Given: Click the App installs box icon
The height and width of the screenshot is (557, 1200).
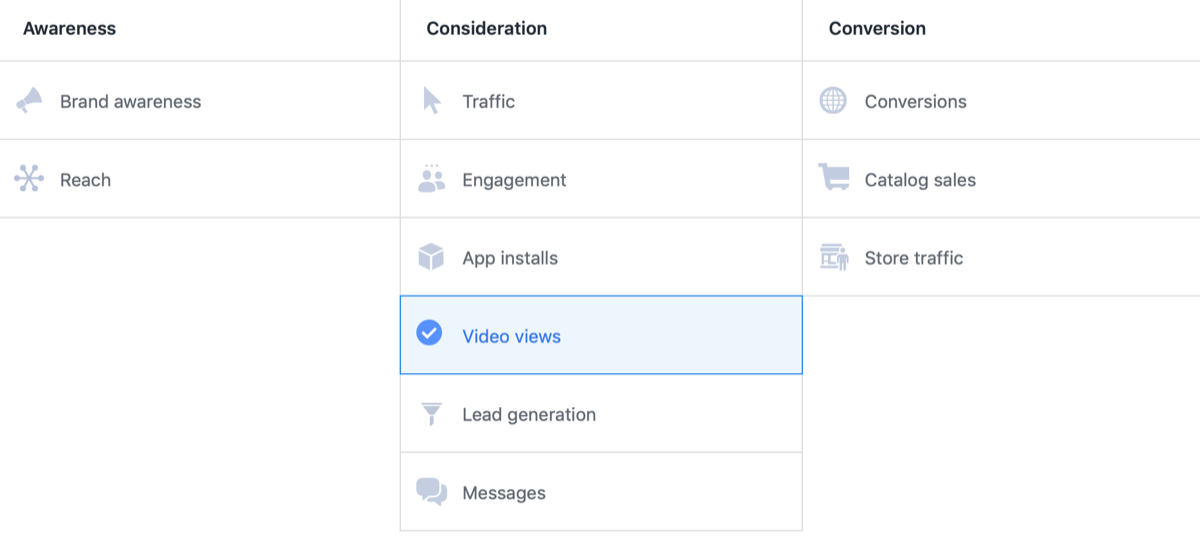Looking at the screenshot, I should 431,258.
